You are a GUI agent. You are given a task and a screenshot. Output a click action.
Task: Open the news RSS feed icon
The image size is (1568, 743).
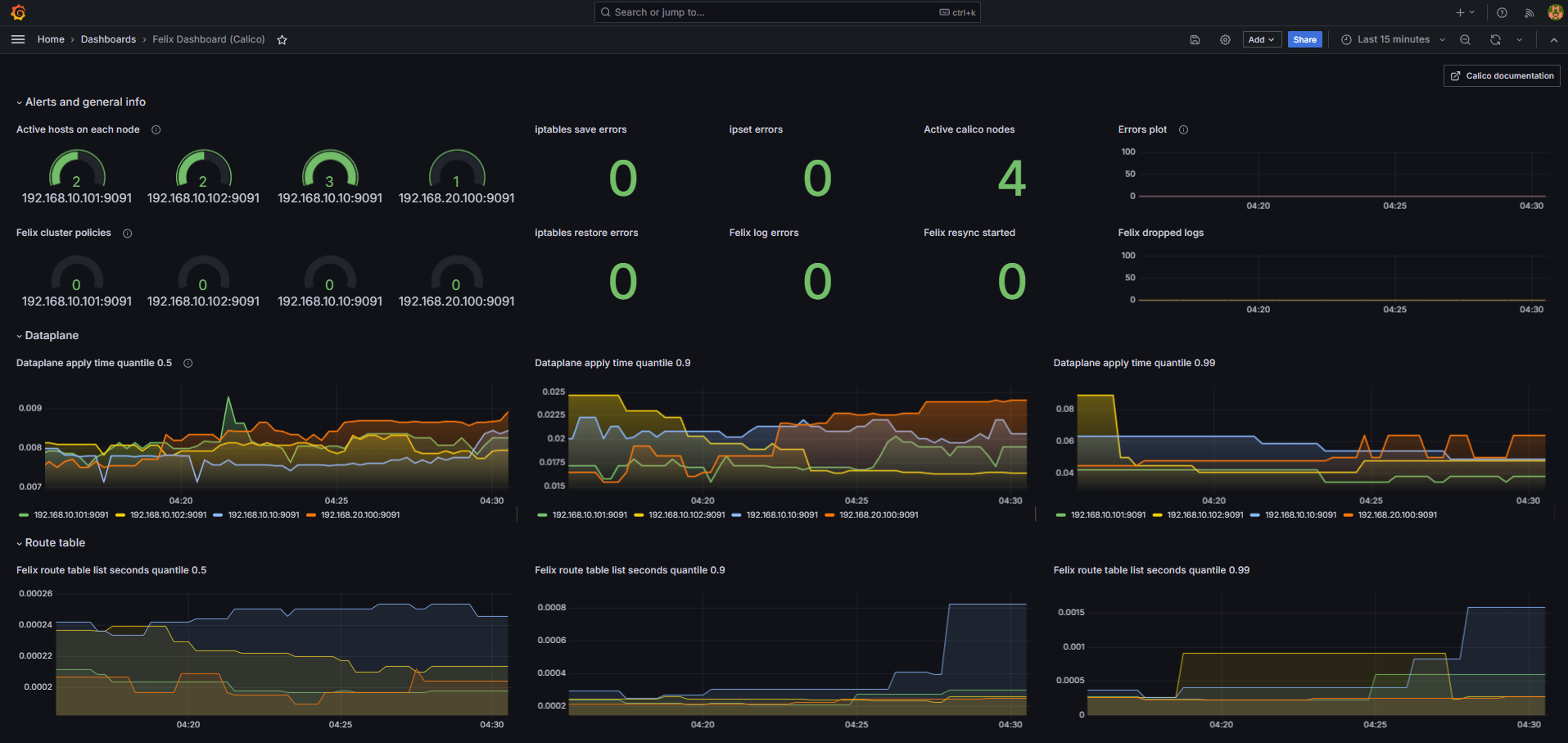(1529, 12)
